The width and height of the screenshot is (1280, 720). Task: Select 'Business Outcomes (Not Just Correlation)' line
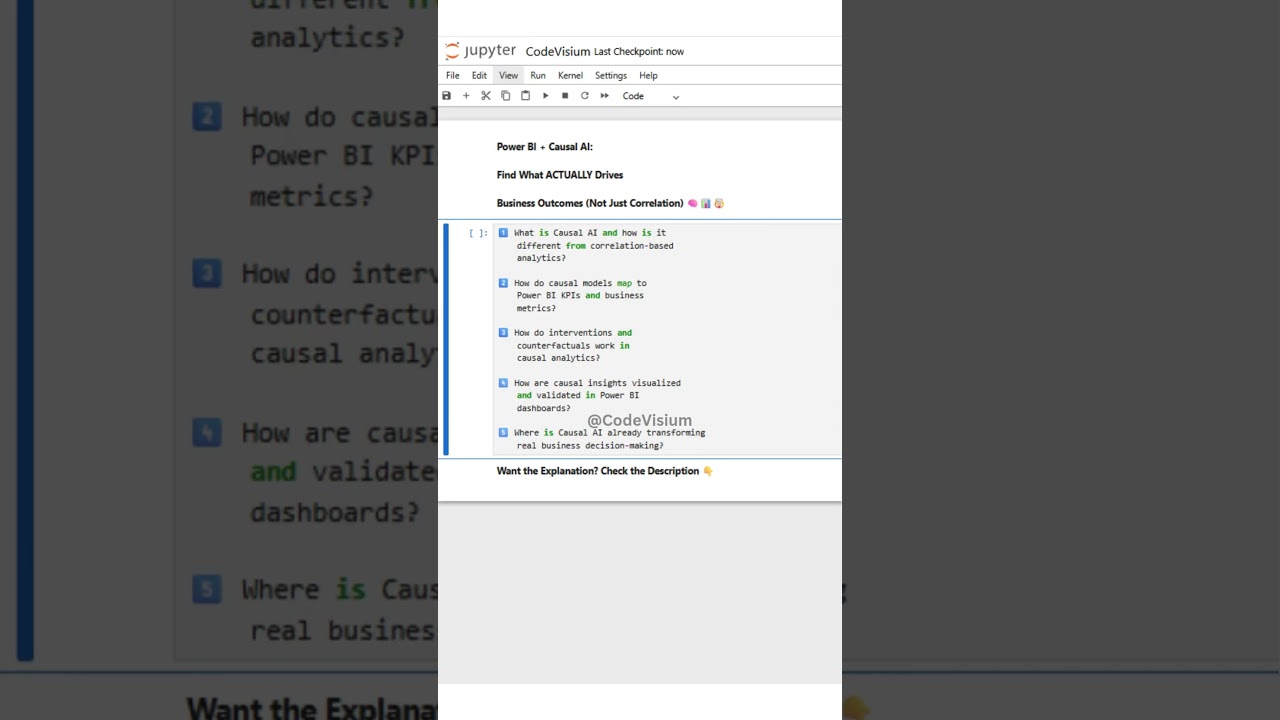click(x=610, y=203)
